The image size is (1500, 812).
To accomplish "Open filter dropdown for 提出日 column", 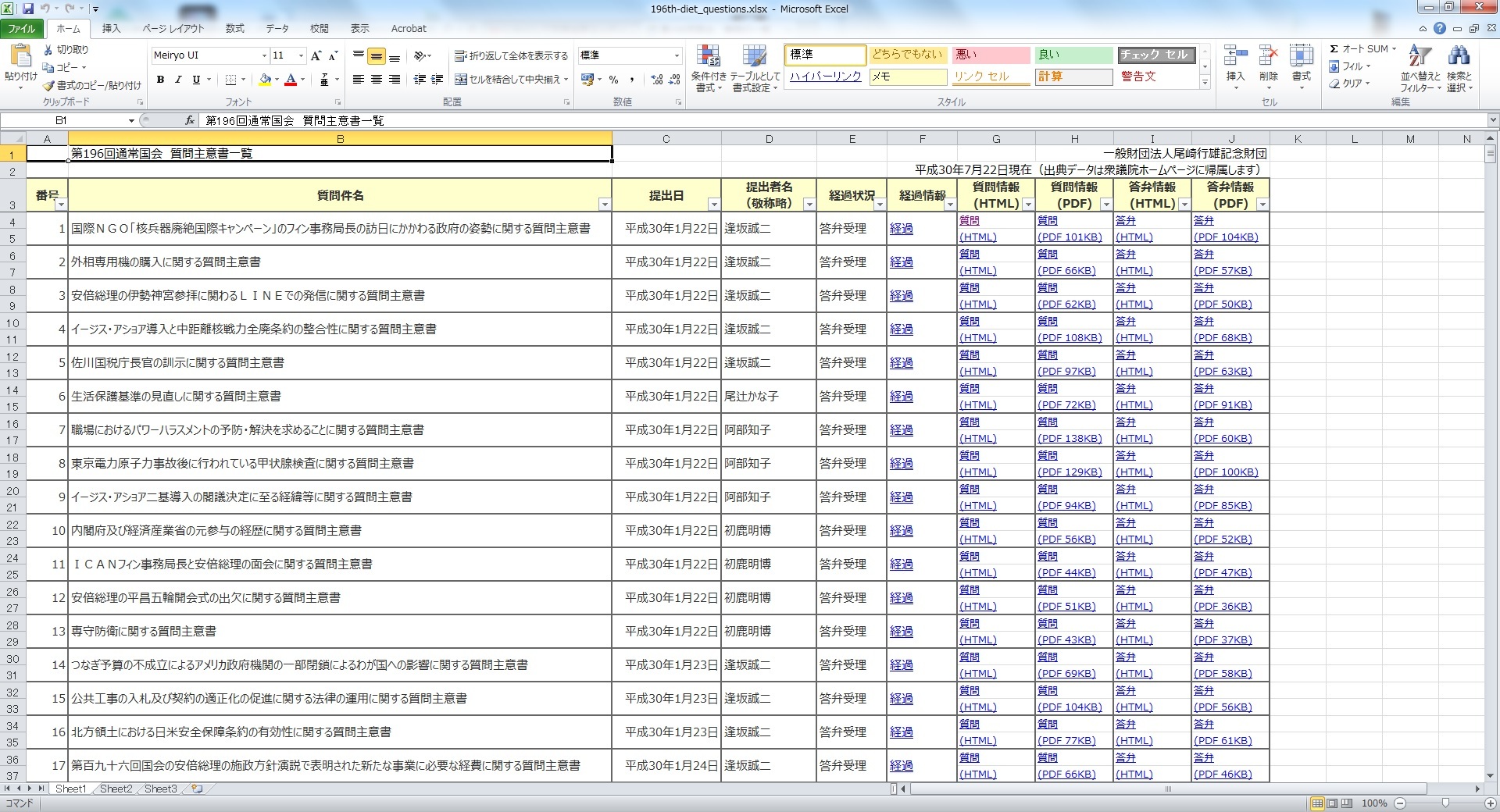I will click(713, 205).
